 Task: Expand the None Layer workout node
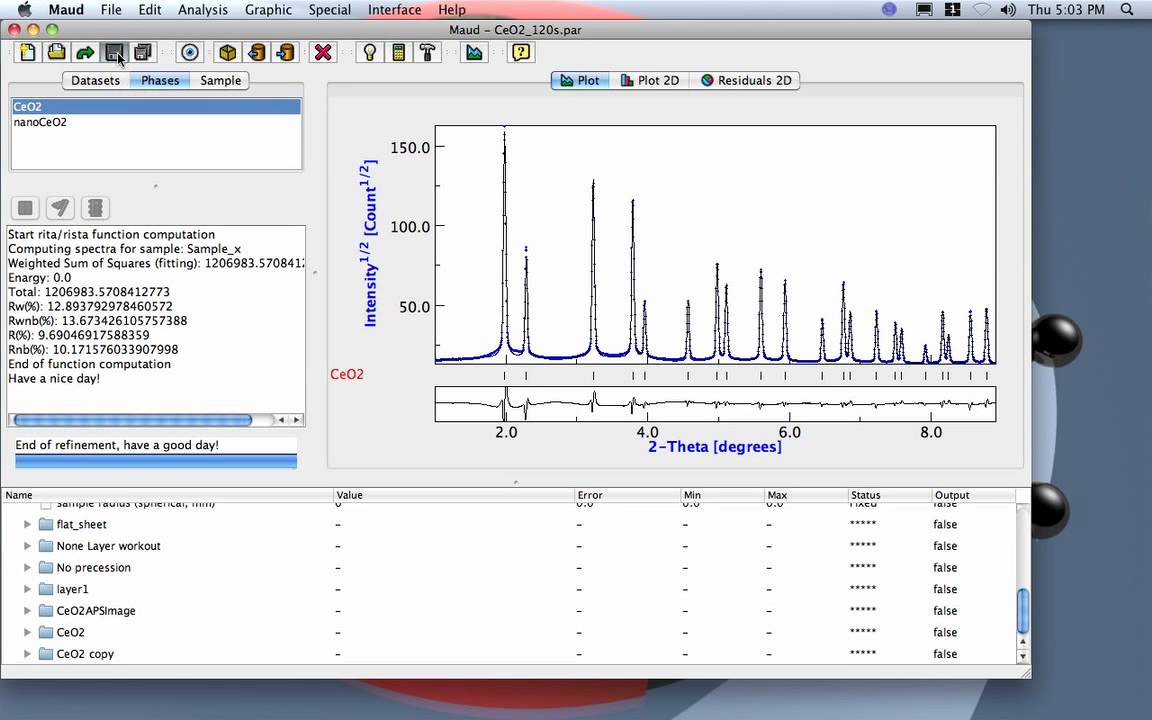tap(27, 546)
